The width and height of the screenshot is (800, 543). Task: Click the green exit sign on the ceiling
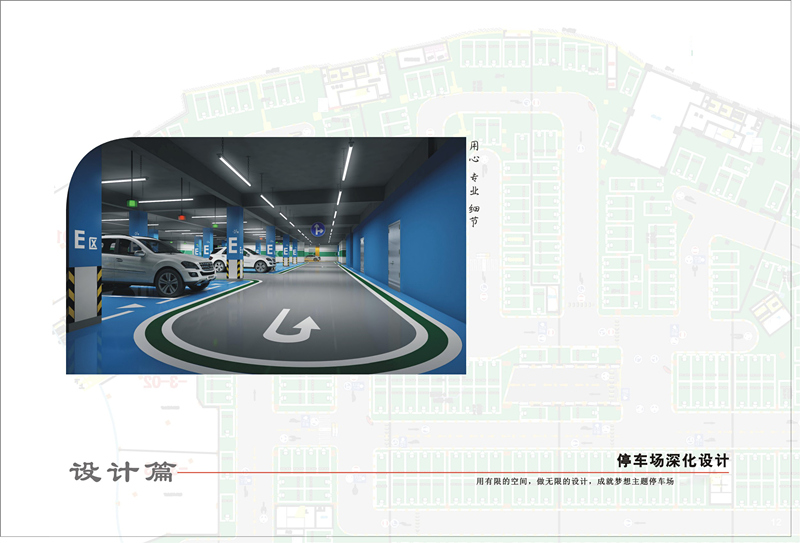[x=132, y=203]
